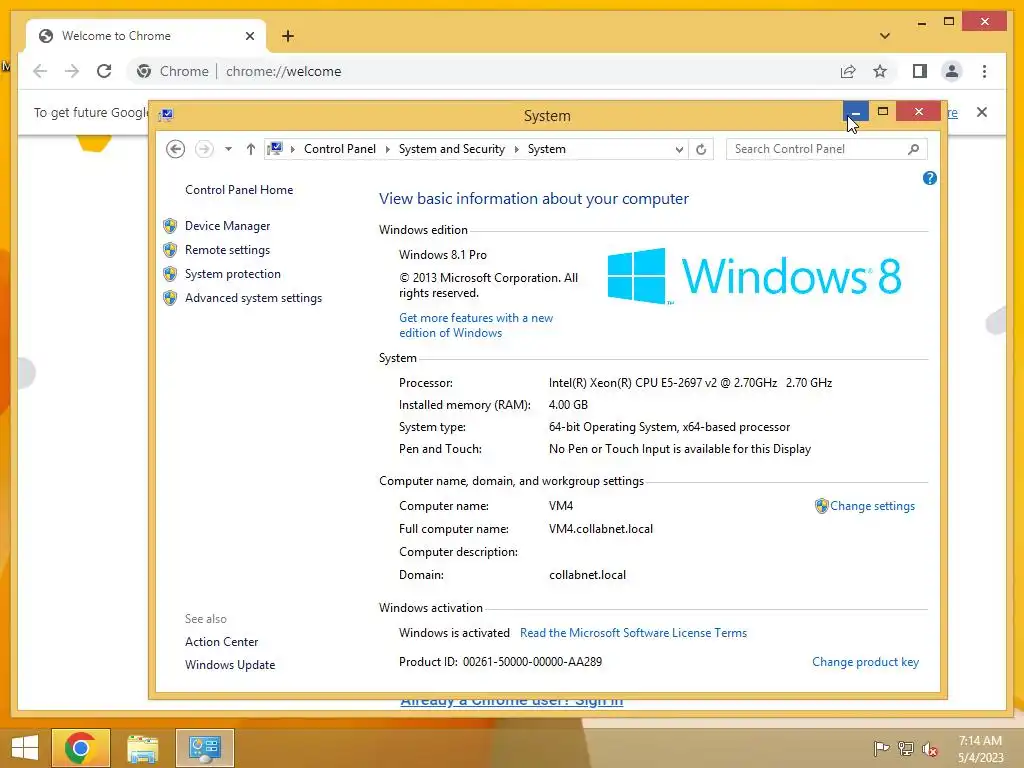Click the Windows 8.1 Pro text

(x=443, y=255)
